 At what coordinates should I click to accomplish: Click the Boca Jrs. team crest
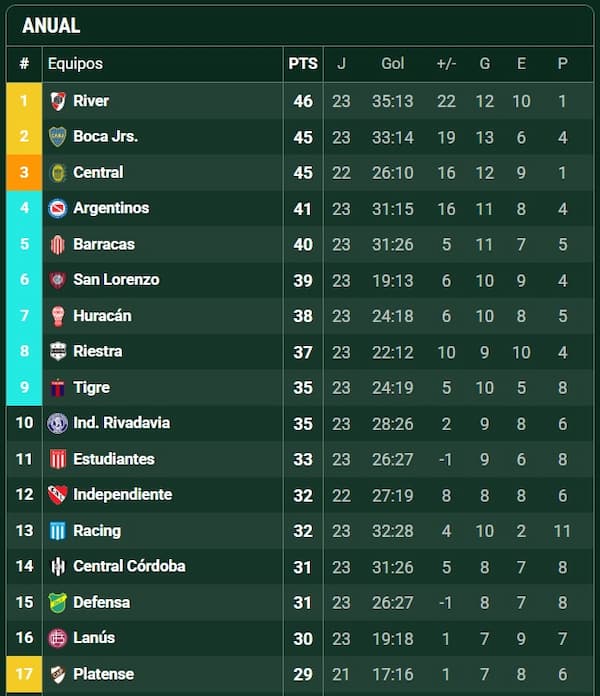click(x=58, y=137)
